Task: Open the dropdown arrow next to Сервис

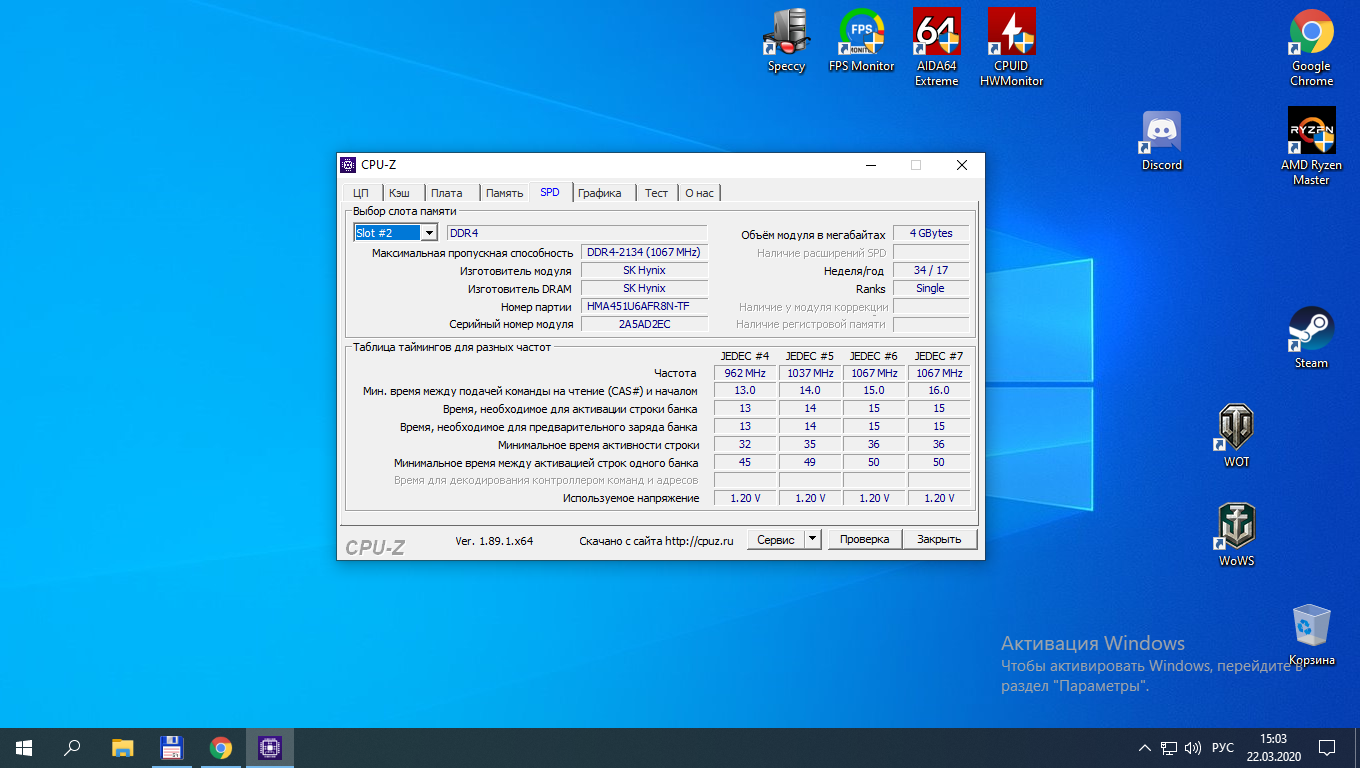Action: pyautogui.click(x=812, y=539)
